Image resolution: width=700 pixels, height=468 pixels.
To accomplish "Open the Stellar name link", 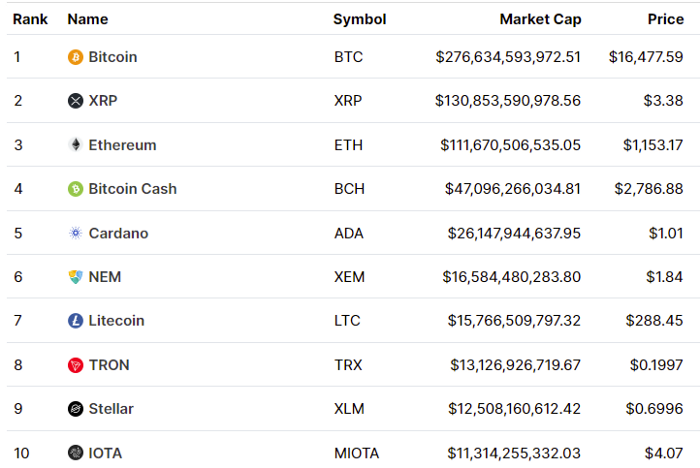I will [111, 409].
